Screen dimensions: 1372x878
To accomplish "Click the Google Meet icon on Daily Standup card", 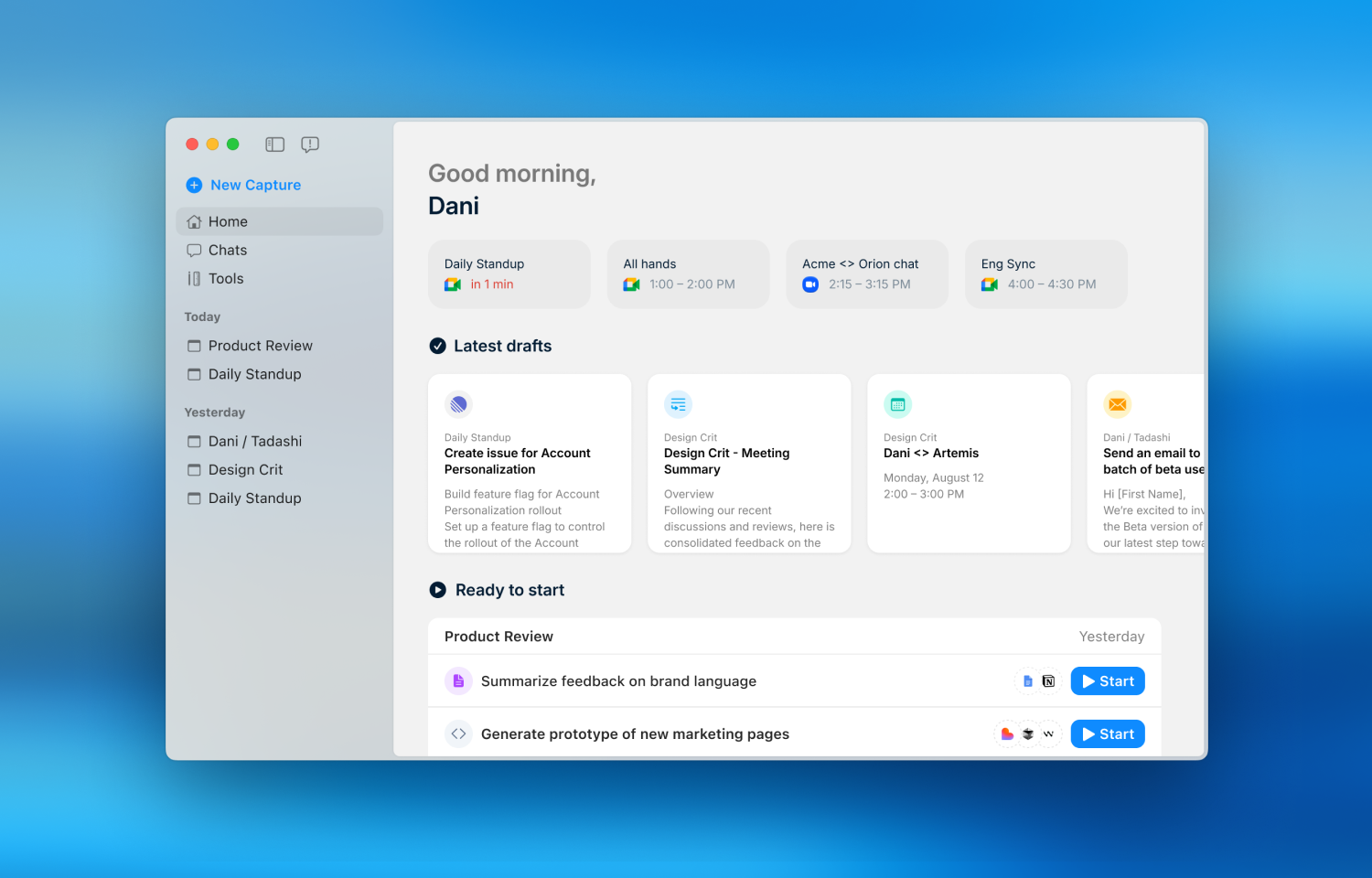I will (451, 284).
